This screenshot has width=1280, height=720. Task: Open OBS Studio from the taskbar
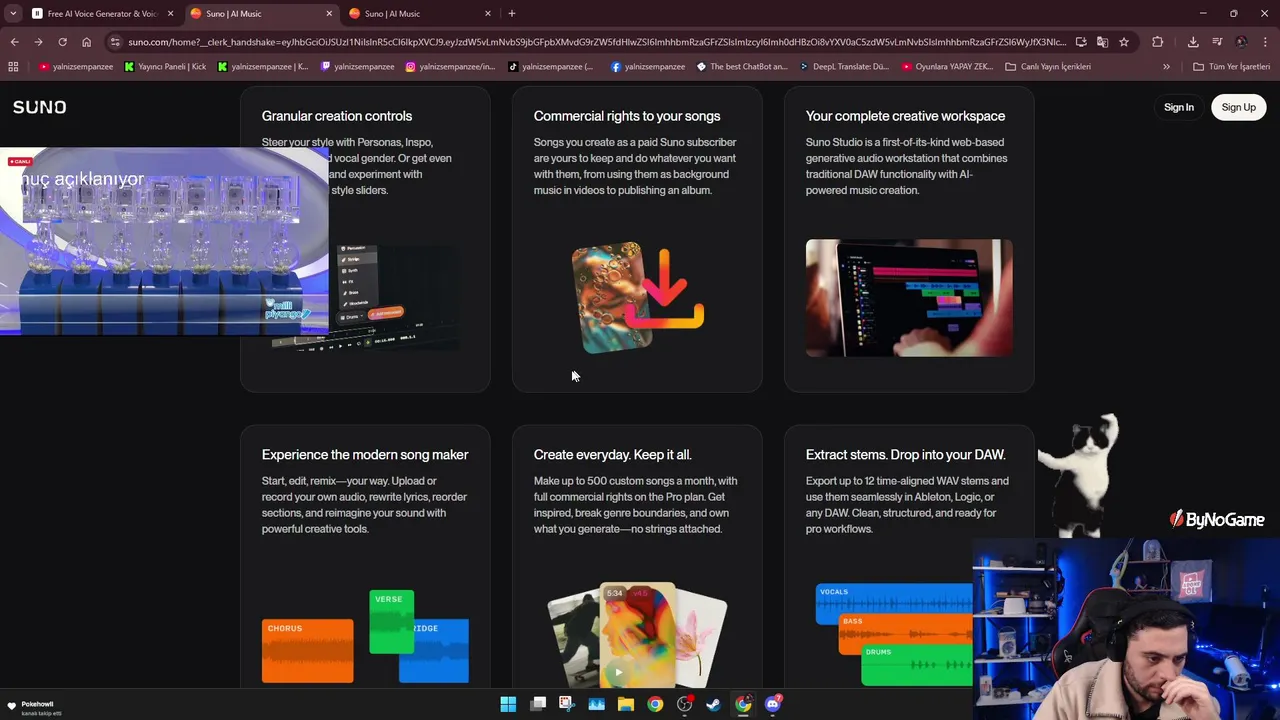[x=684, y=704]
